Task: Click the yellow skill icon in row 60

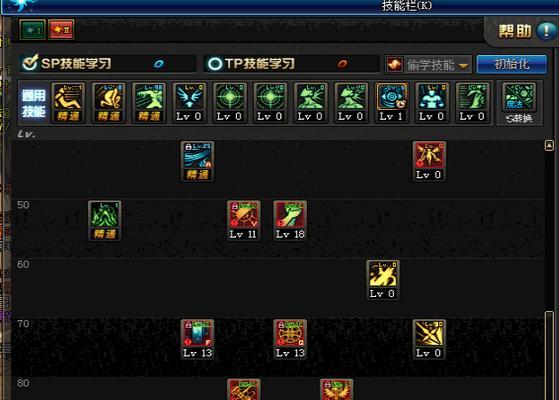Action: [383, 280]
